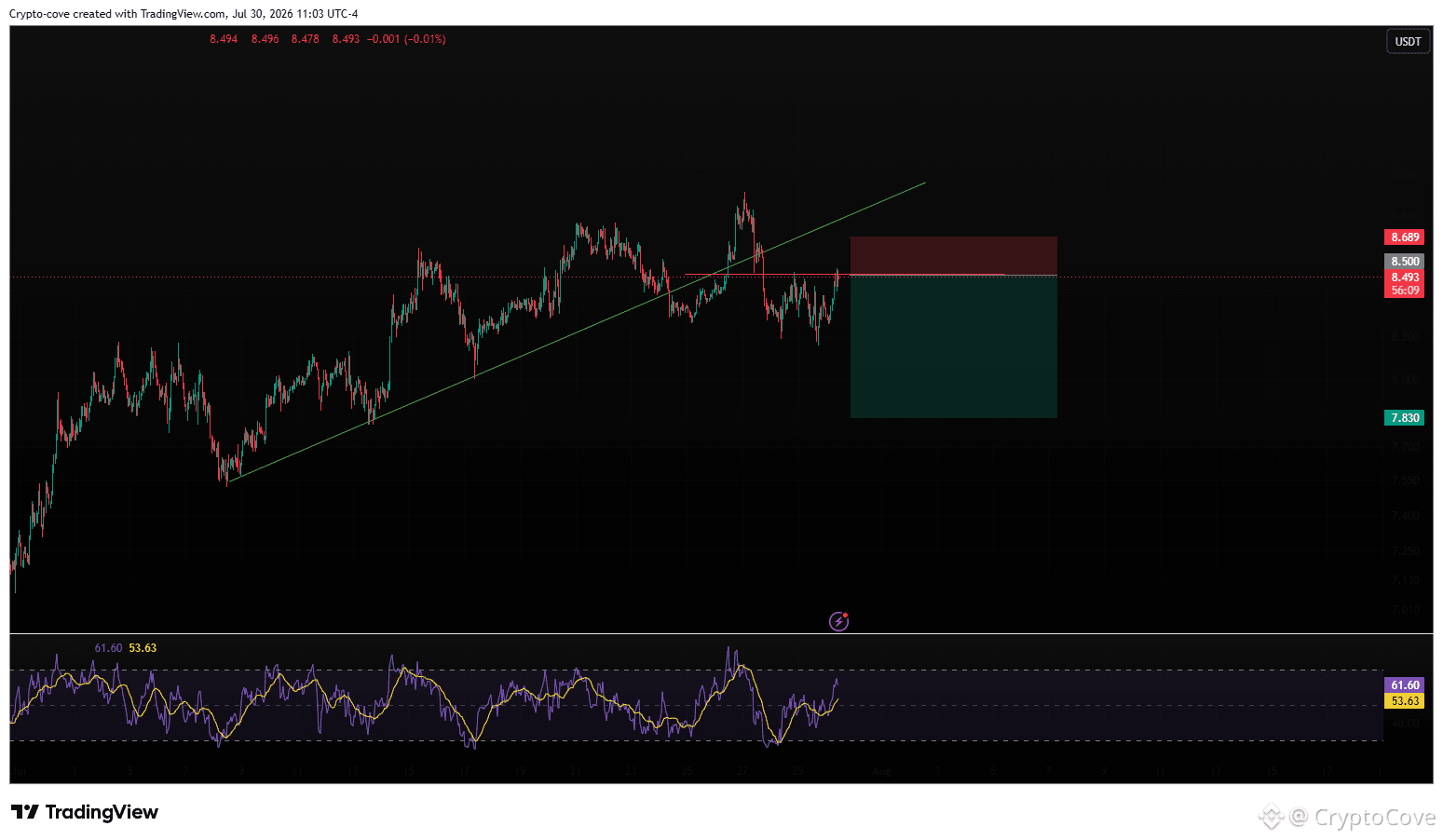
Task: Click the 56:09 countdown price label
Action: tap(1404, 291)
